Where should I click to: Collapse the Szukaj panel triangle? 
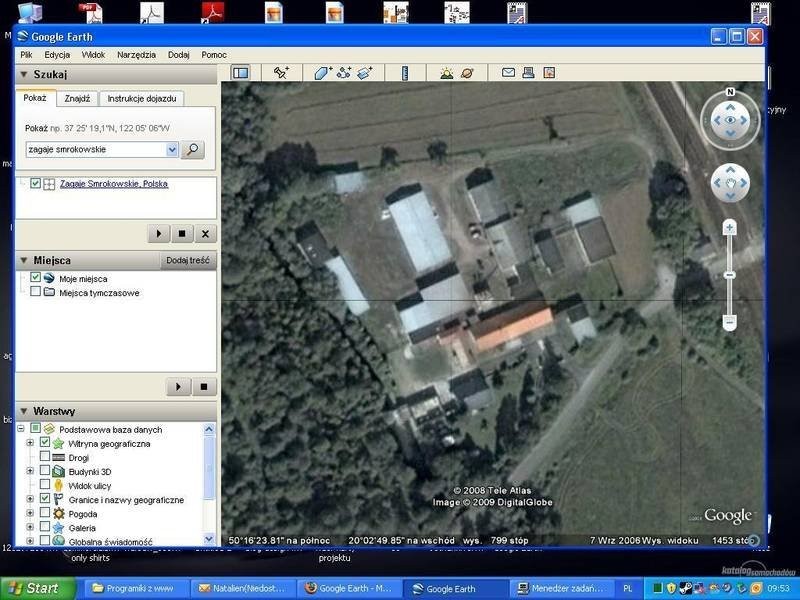coord(23,74)
